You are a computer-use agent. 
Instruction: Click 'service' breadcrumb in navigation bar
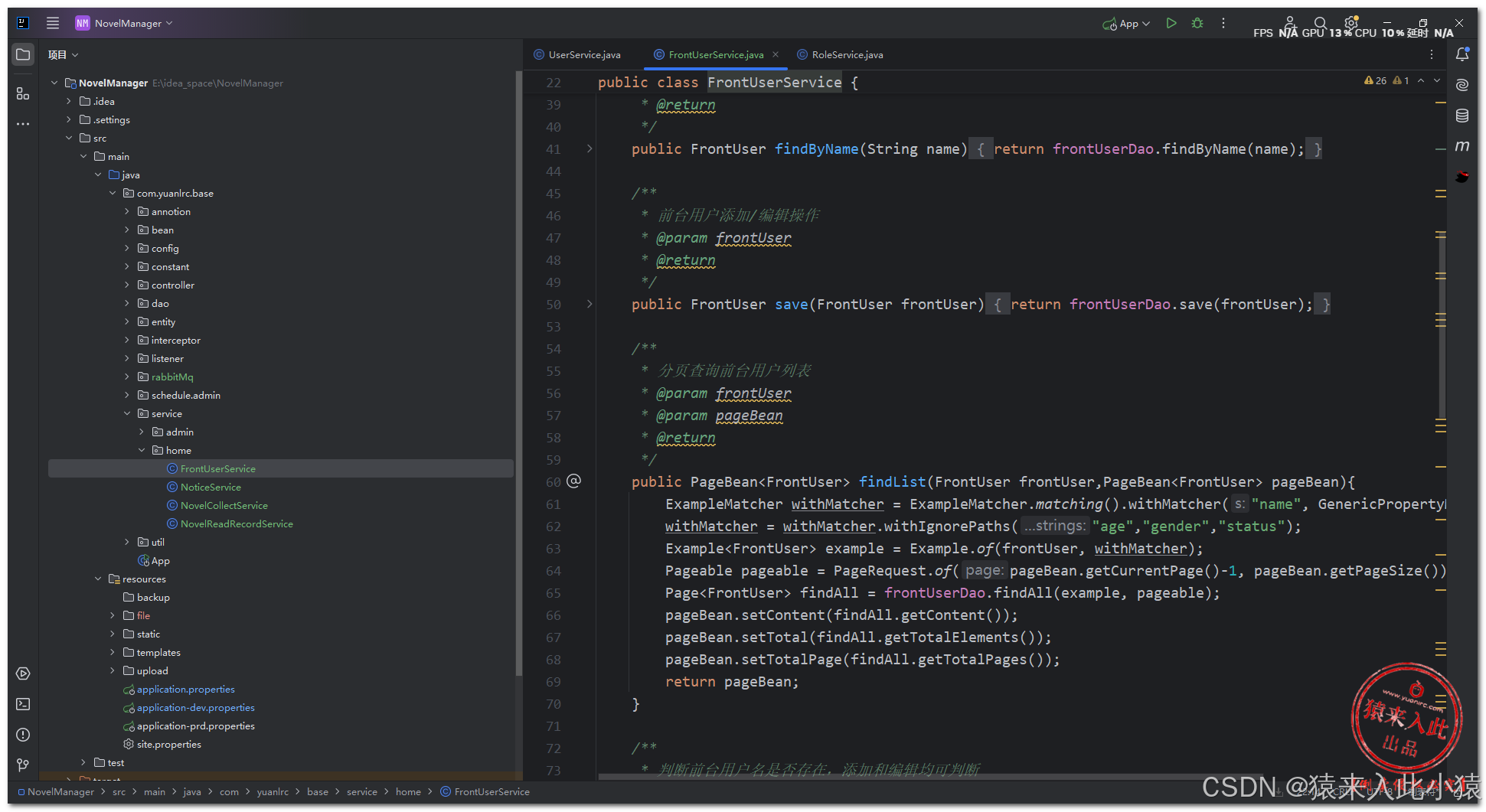(361, 791)
